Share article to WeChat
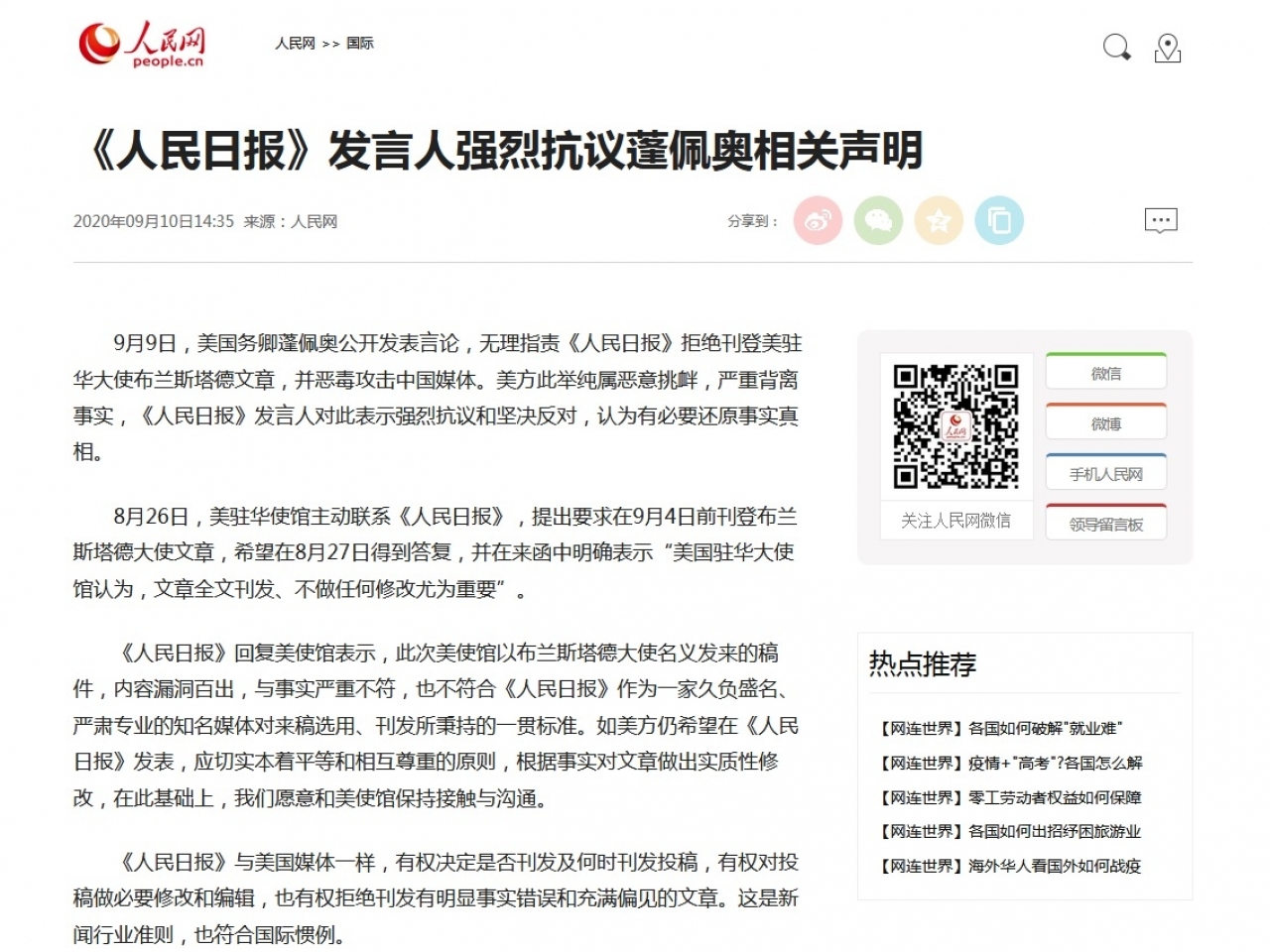This screenshot has width=1270, height=952. (x=878, y=220)
